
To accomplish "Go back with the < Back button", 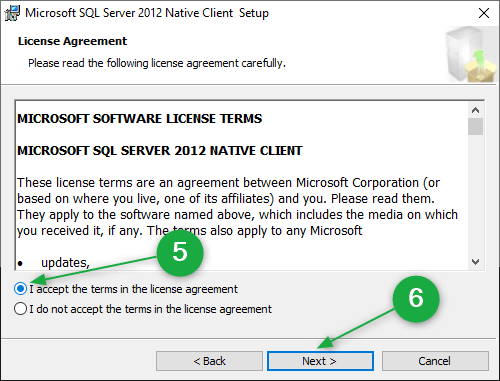I will 209,361.
